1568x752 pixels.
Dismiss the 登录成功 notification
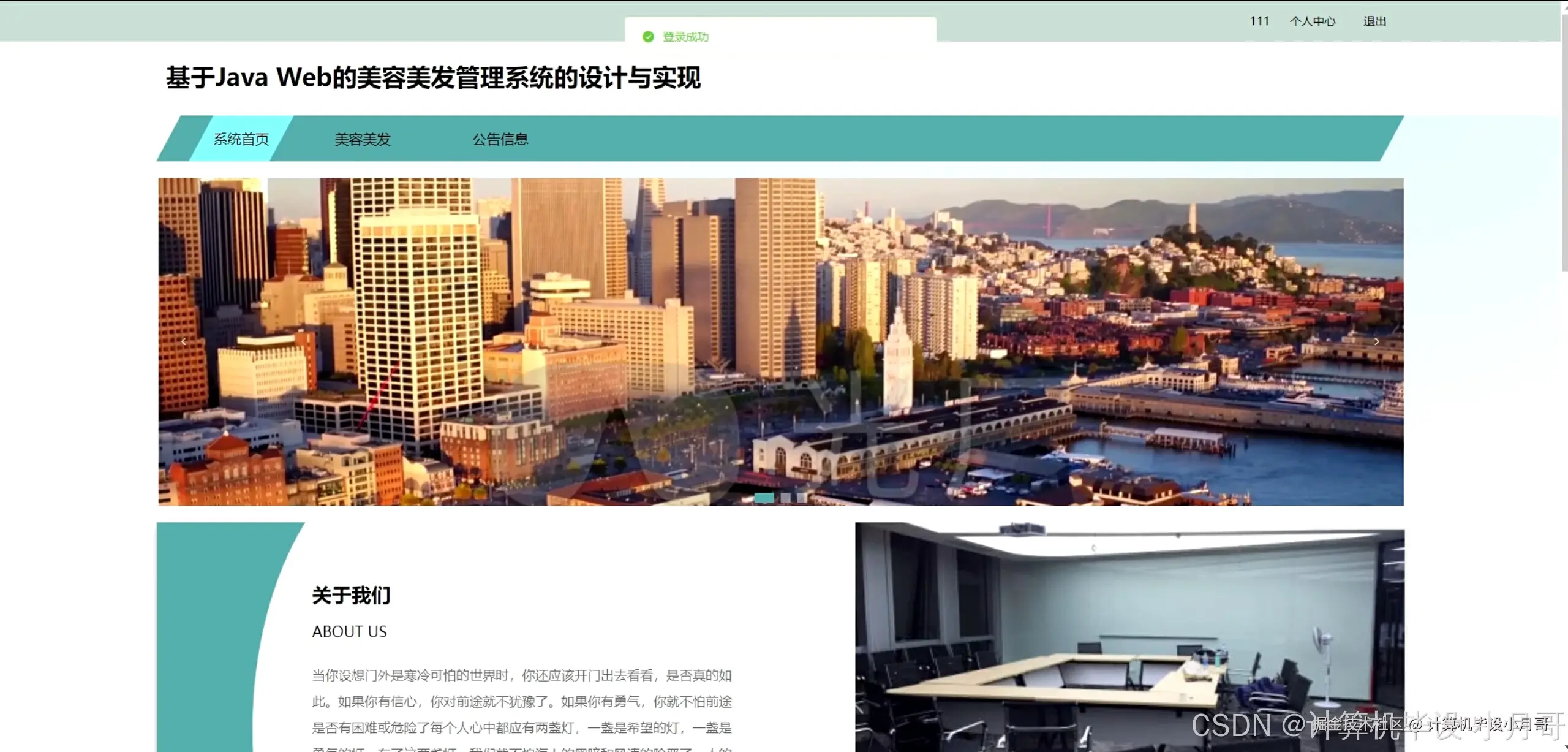click(684, 36)
